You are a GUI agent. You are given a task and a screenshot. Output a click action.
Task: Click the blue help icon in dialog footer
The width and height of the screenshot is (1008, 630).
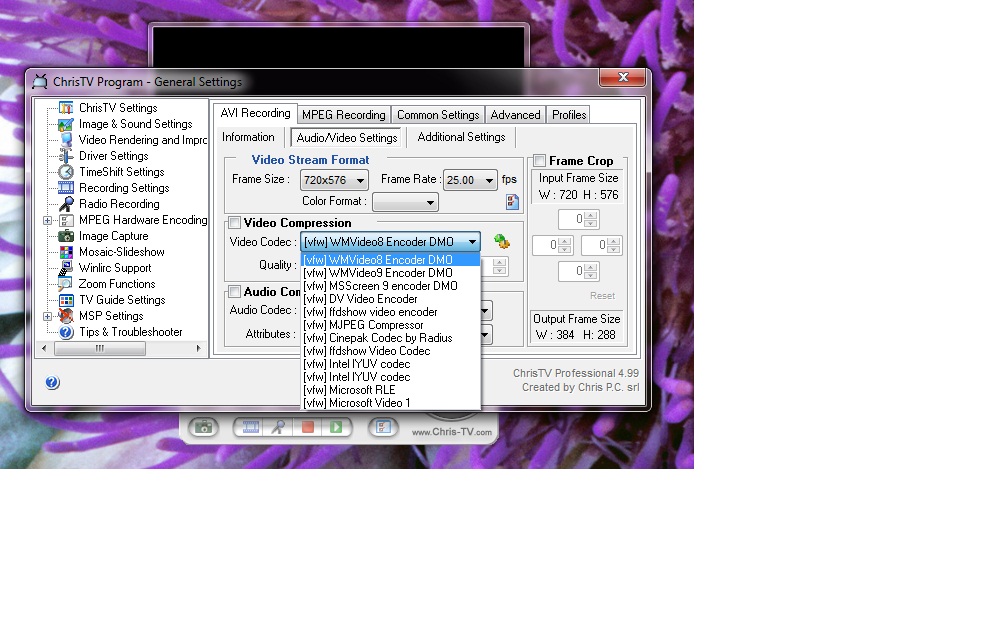point(53,383)
